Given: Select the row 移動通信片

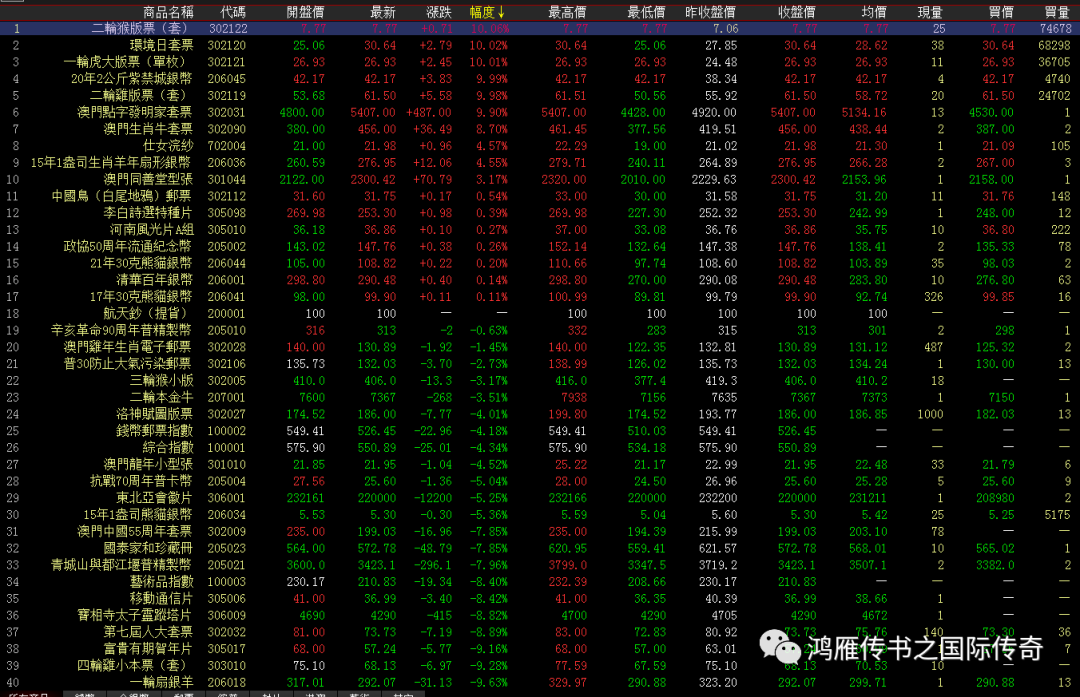Looking at the screenshot, I should pyautogui.click(x=540, y=598).
